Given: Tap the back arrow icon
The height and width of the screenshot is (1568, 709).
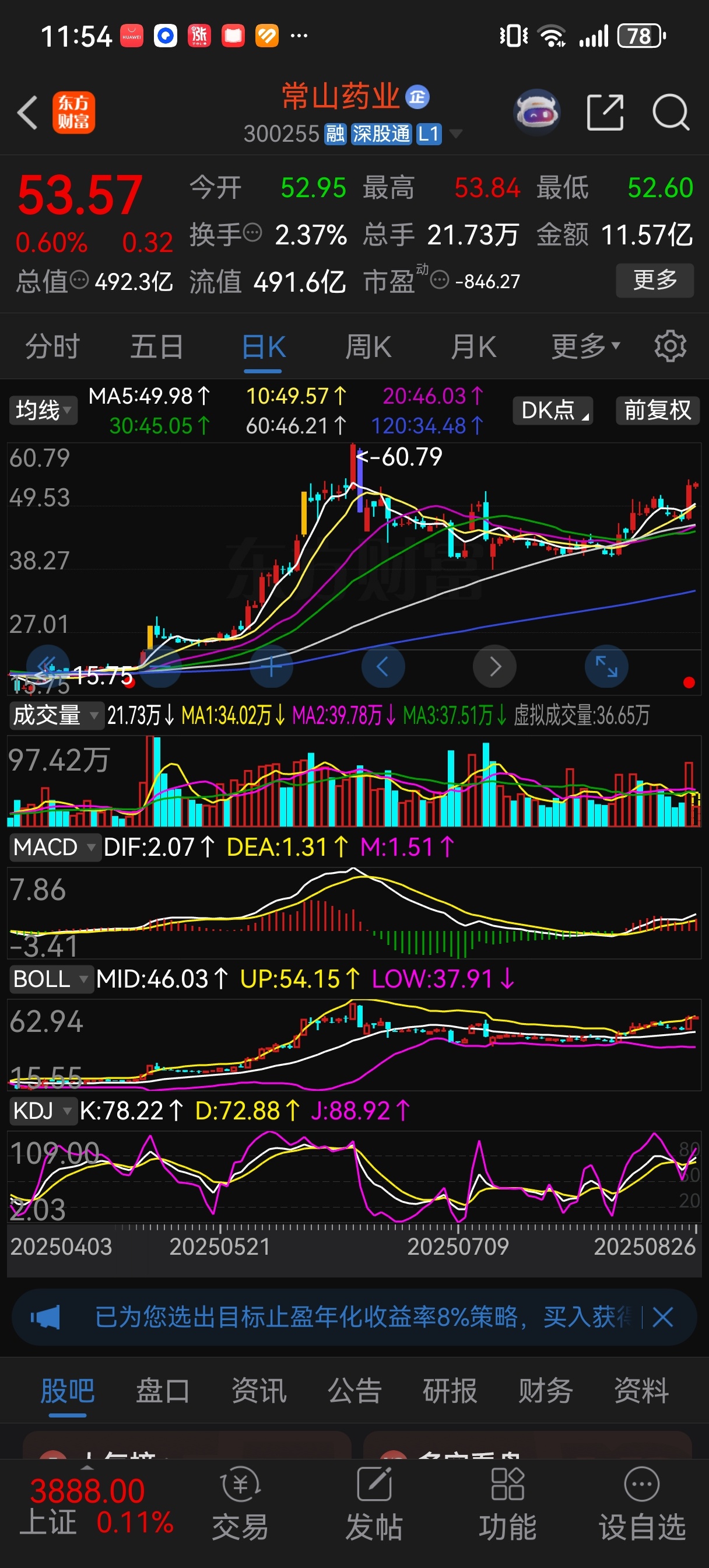Looking at the screenshot, I should pyautogui.click(x=27, y=113).
